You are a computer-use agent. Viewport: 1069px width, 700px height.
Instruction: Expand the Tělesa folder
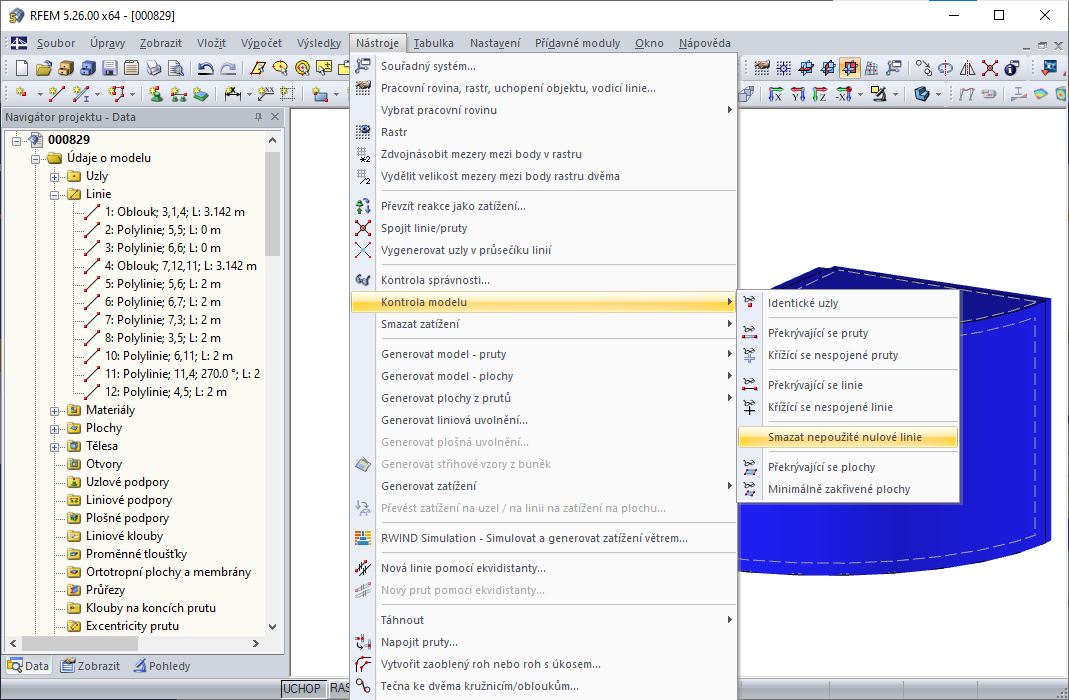pos(55,446)
